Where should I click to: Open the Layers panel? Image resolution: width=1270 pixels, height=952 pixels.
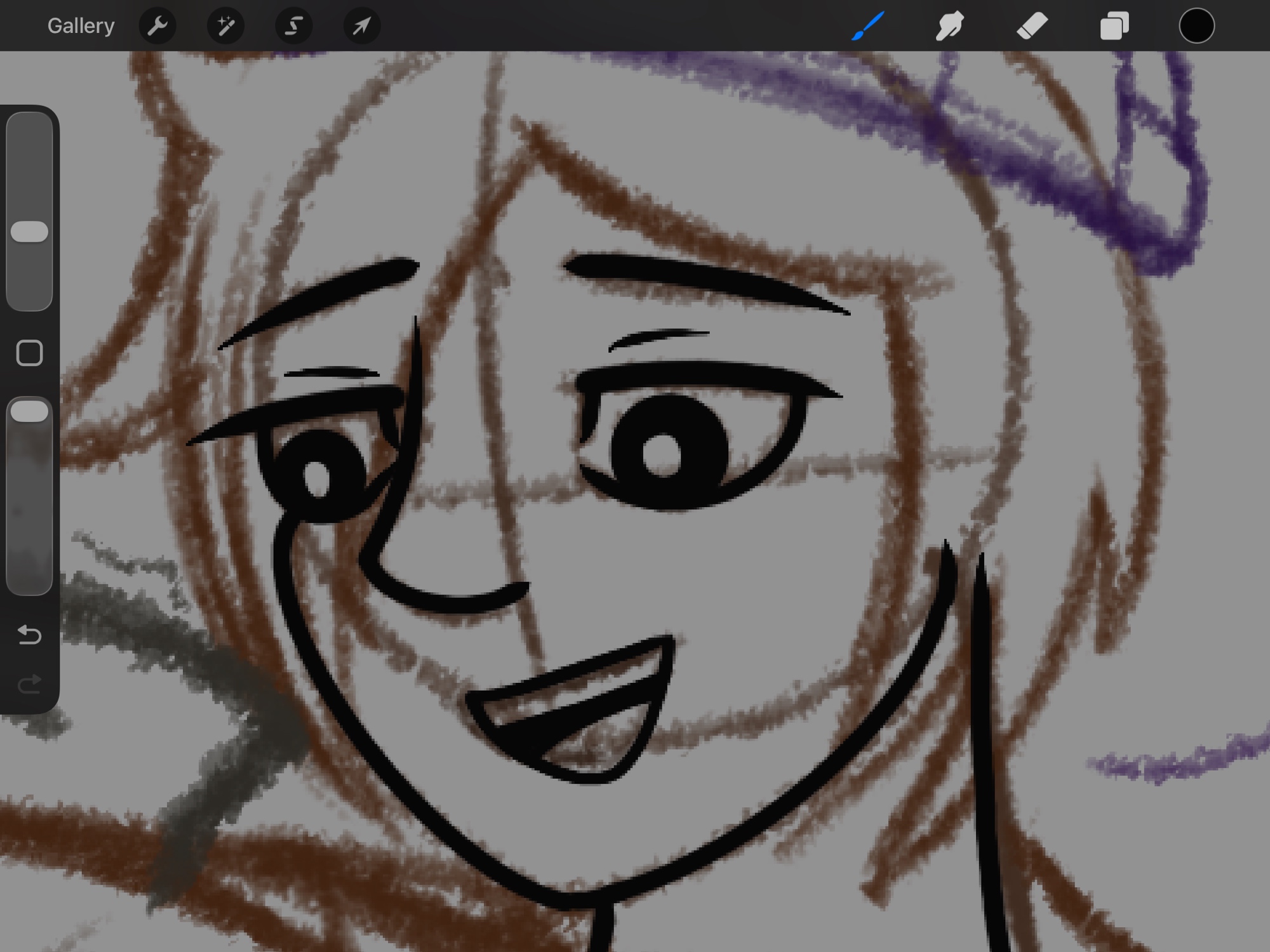(x=1114, y=26)
